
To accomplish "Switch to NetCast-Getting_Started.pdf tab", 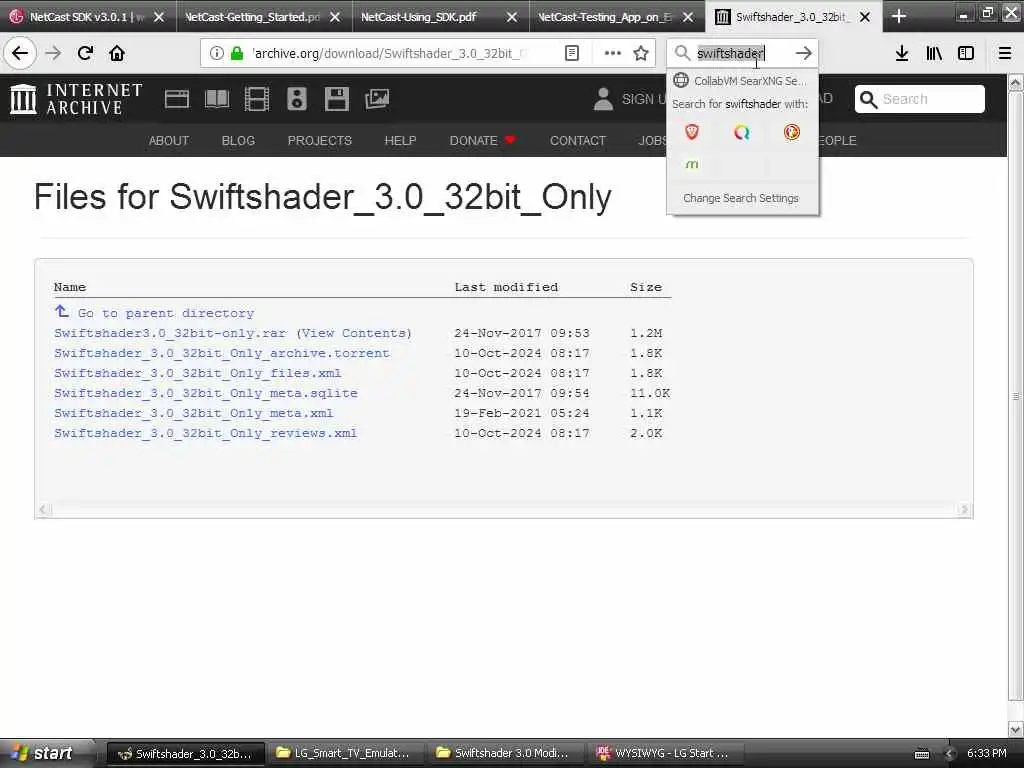I will (253, 17).
